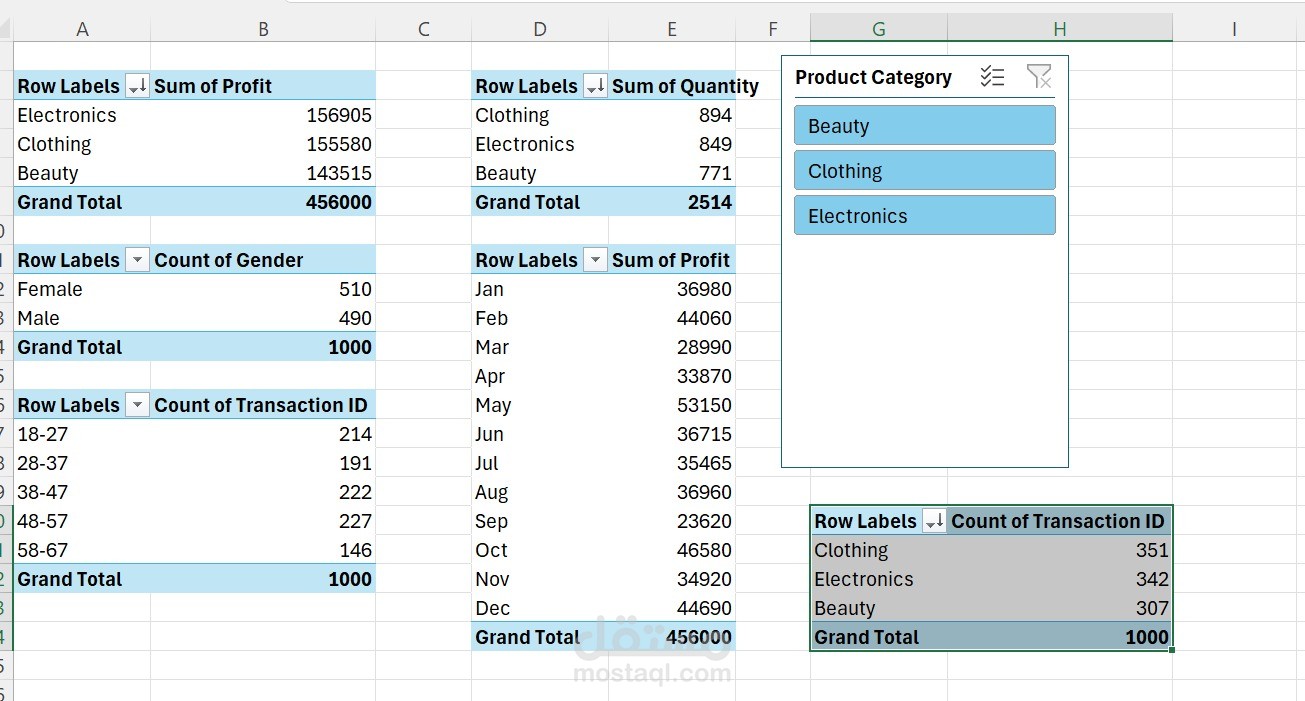Select the column A header
Screen dimensions: 1305x701
click(82, 29)
